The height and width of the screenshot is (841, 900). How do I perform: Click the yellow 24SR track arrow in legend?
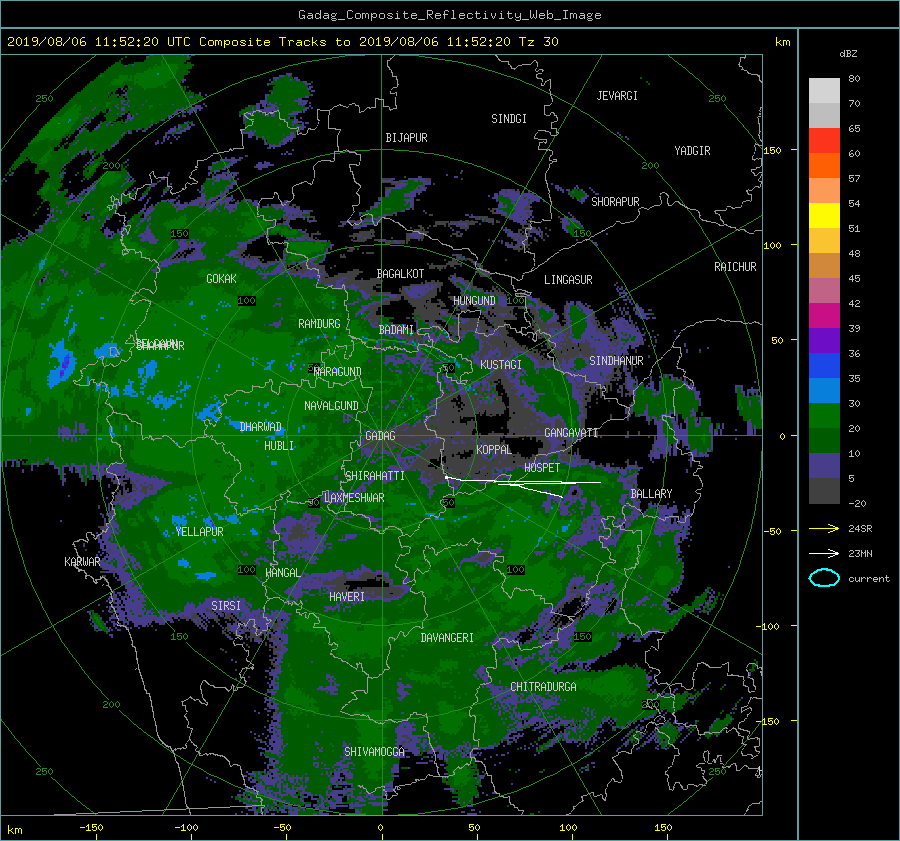pyautogui.click(x=824, y=528)
